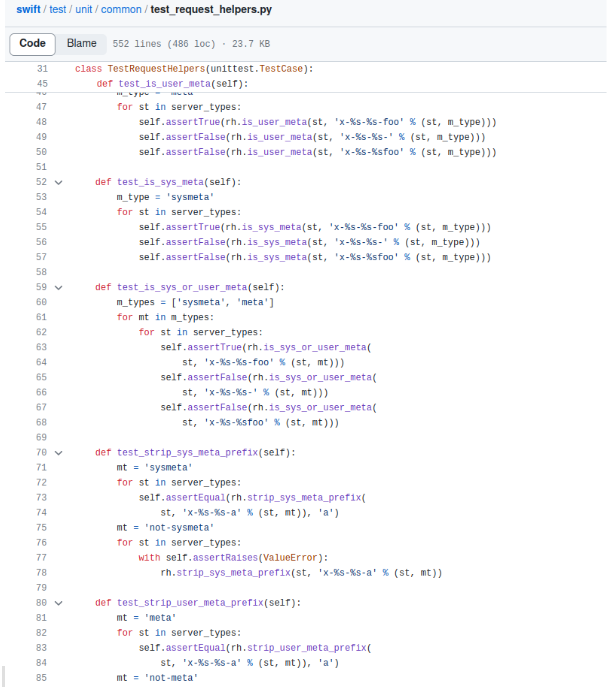Collapse test_is_sys_or_user_meta function at line 59
Screen dimensions: 611x687
point(58,287)
